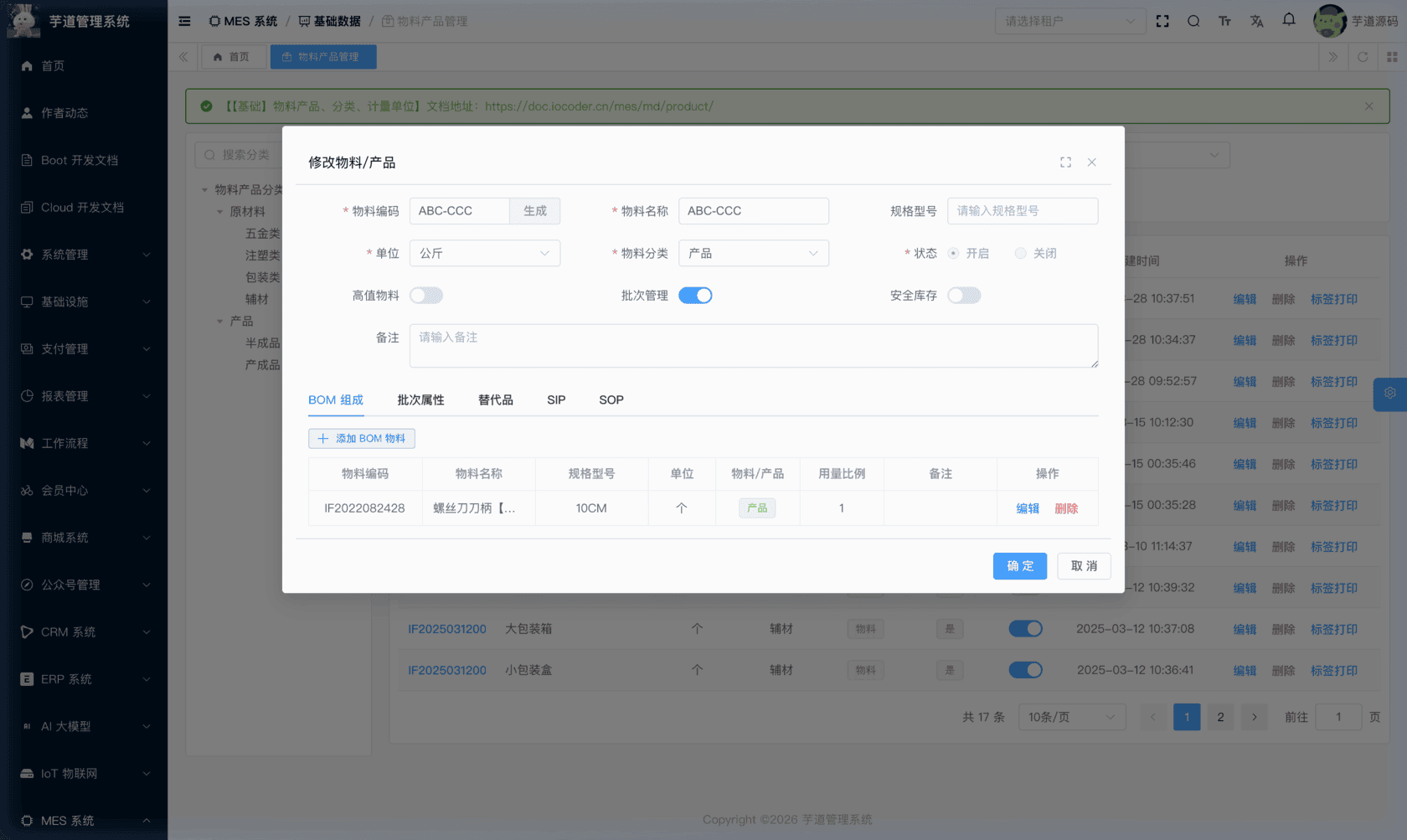The height and width of the screenshot is (840, 1407).
Task: Confirm changes with the 确定 button
Action: tap(1019, 566)
